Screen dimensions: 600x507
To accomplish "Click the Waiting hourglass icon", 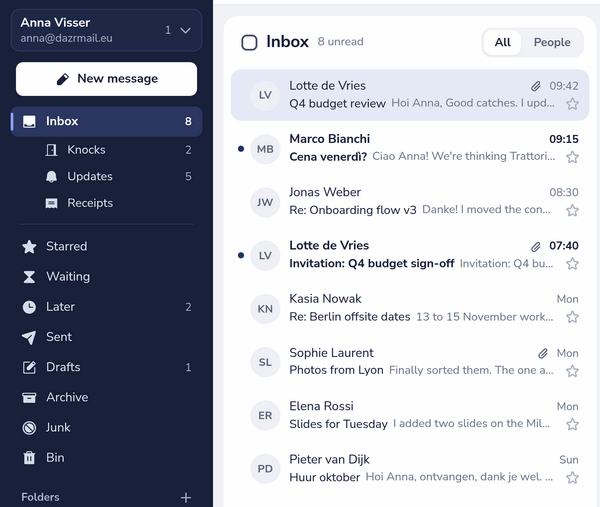I will (x=29, y=277).
